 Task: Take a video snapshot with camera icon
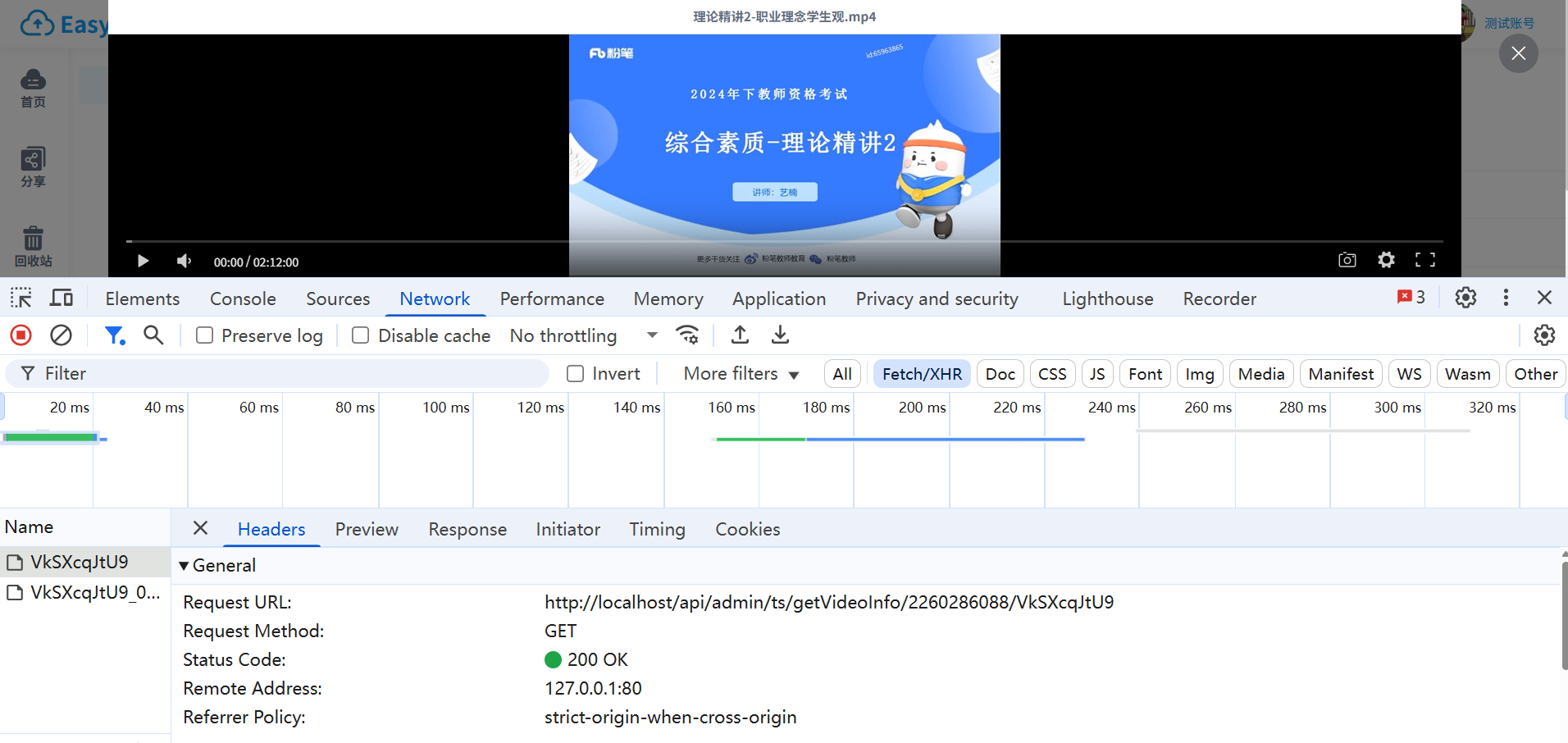pyautogui.click(x=1347, y=260)
